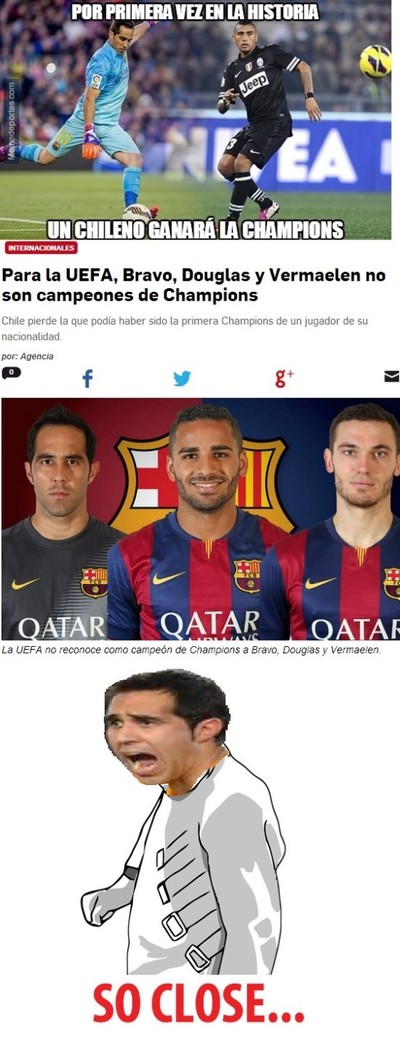Share the article on Google Plus
400x1039 pixels.
[284, 378]
